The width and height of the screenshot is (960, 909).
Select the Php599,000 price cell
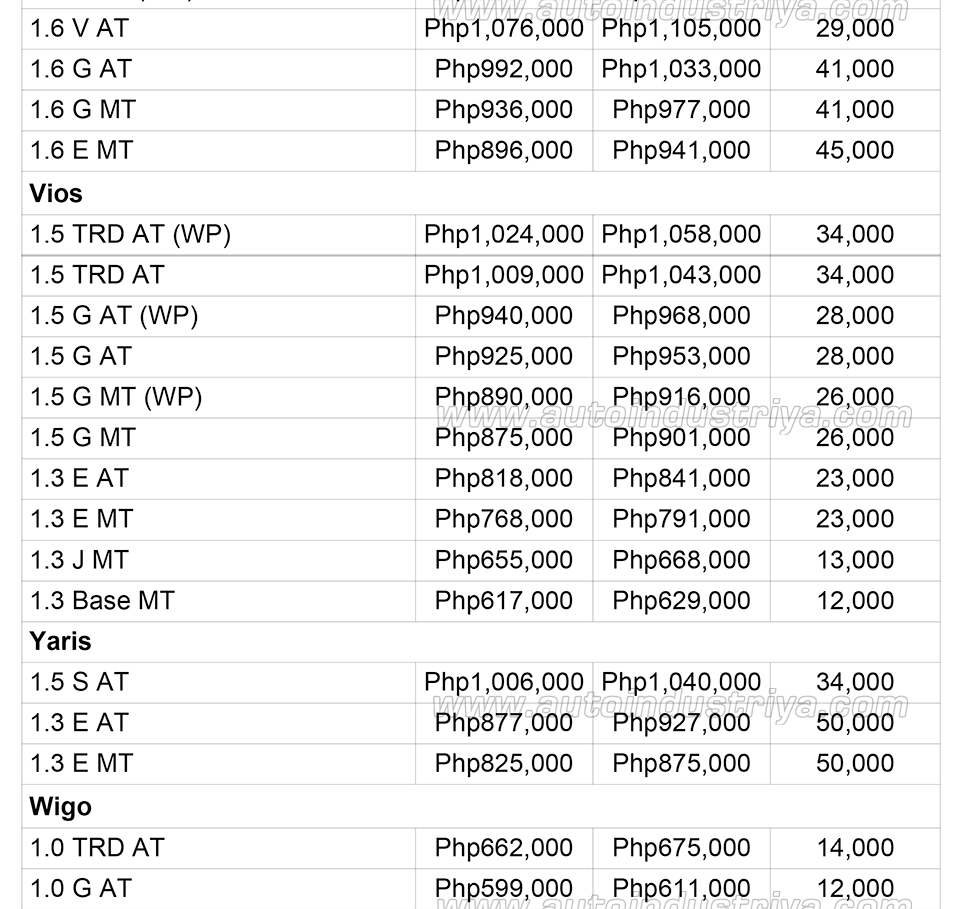pos(504,888)
